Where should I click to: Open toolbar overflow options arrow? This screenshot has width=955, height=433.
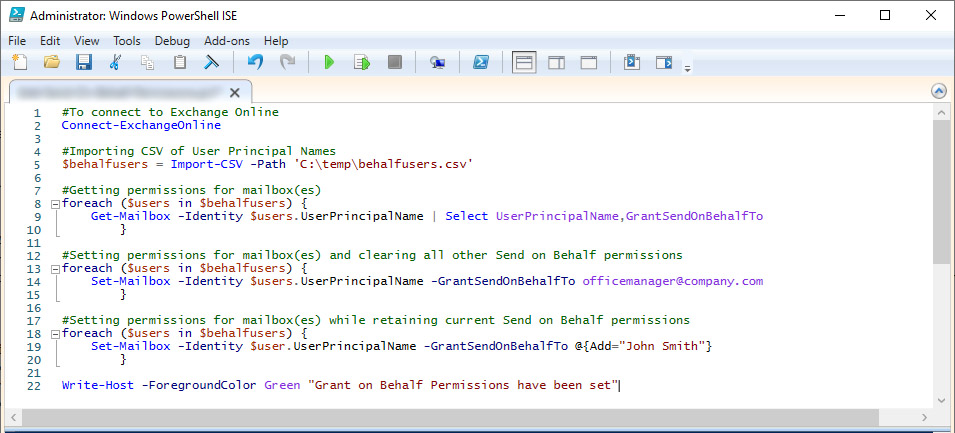point(688,68)
